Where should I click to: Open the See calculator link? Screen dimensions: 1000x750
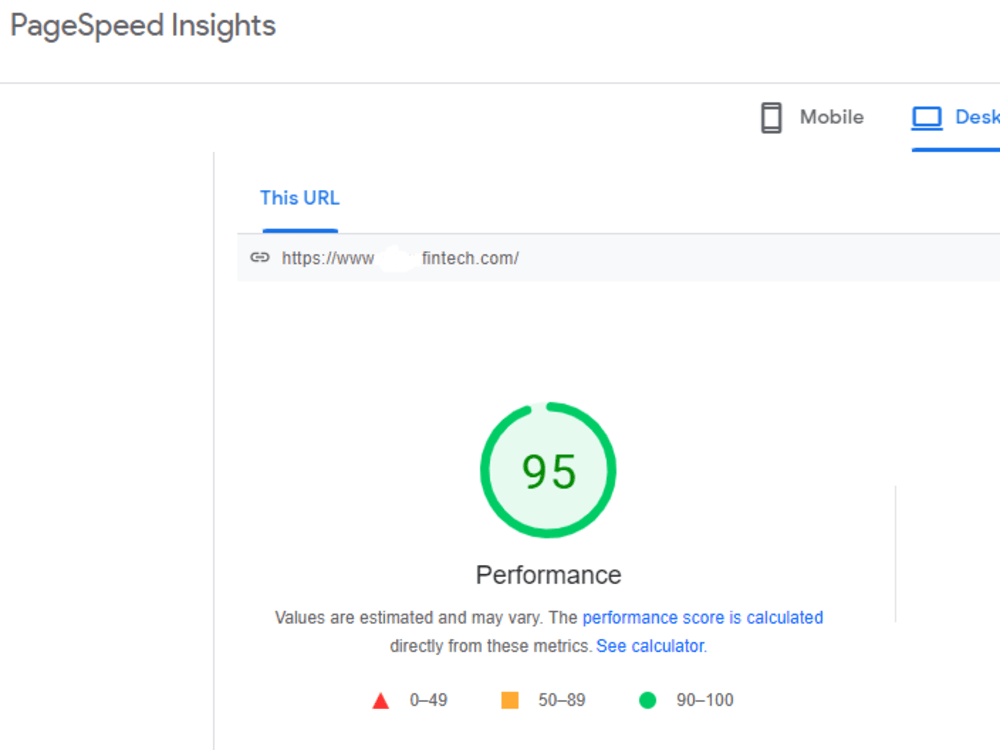pos(651,646)
